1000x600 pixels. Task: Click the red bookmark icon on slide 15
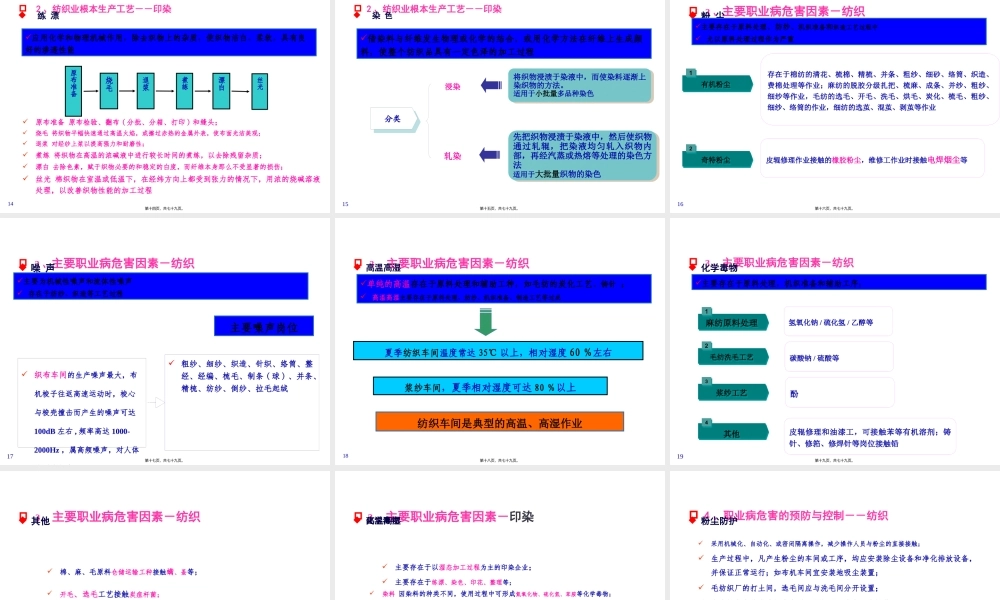[x=358, y=11]
